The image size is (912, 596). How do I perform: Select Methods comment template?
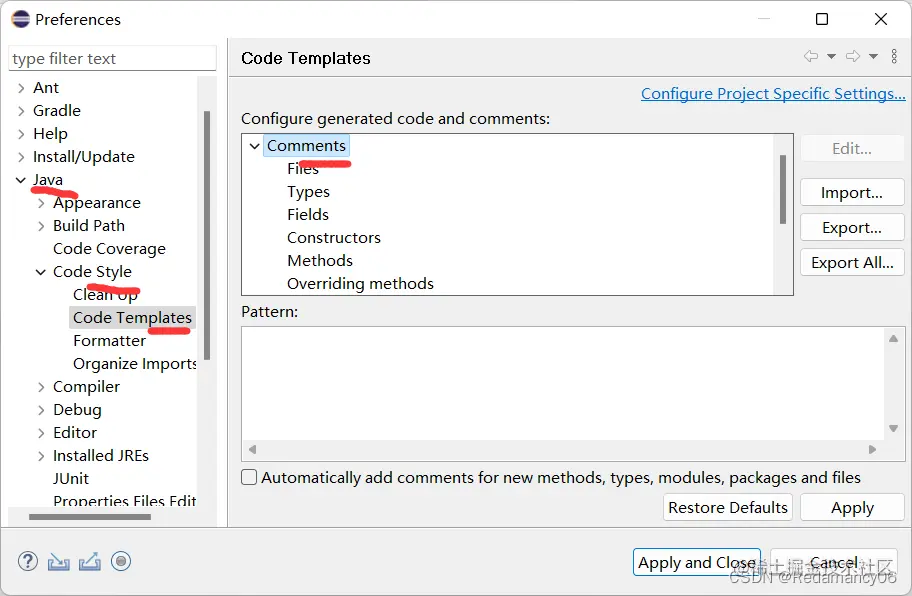tap(320, 260)
